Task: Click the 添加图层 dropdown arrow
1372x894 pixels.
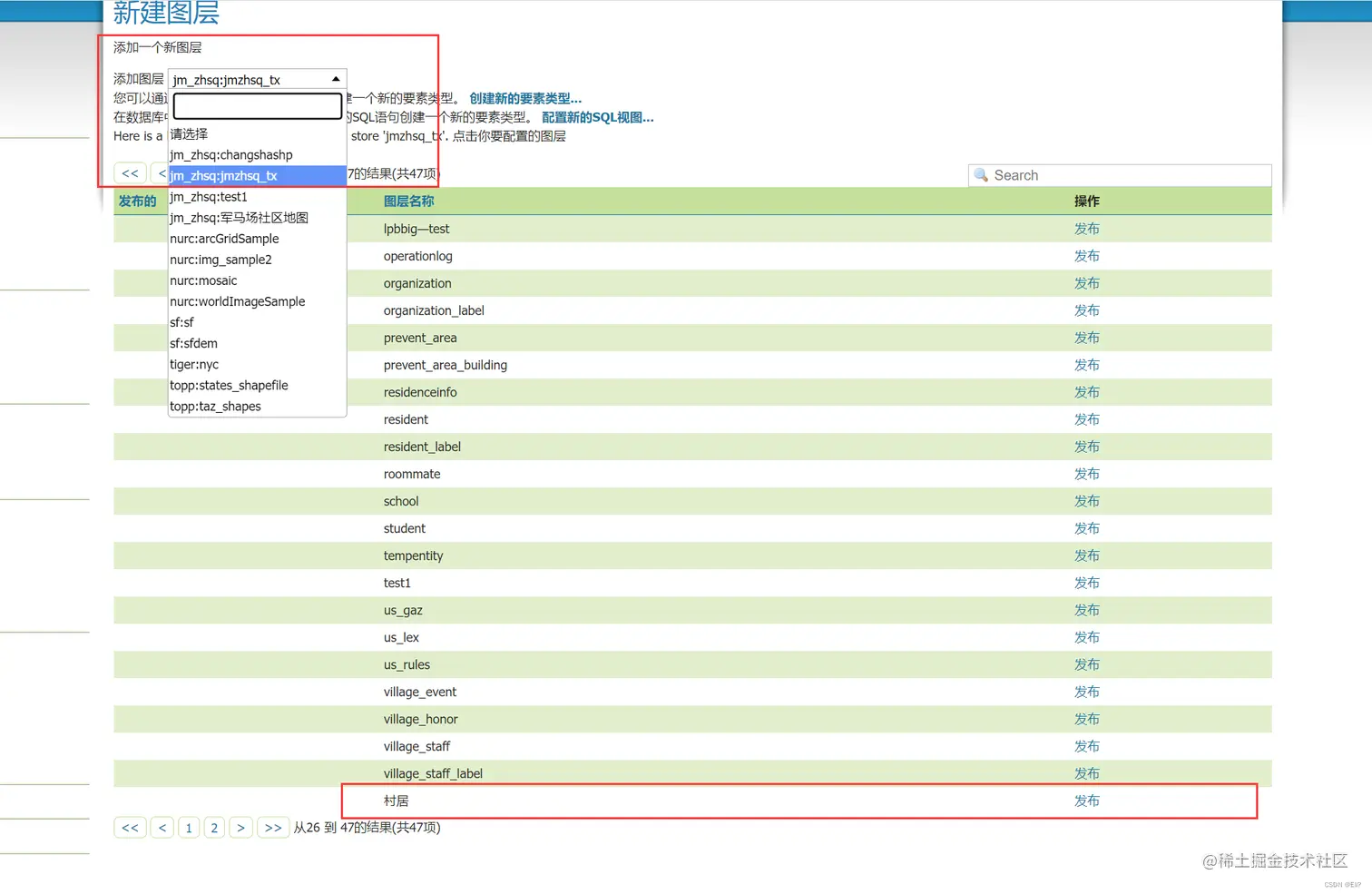Action: pos(335,78)
